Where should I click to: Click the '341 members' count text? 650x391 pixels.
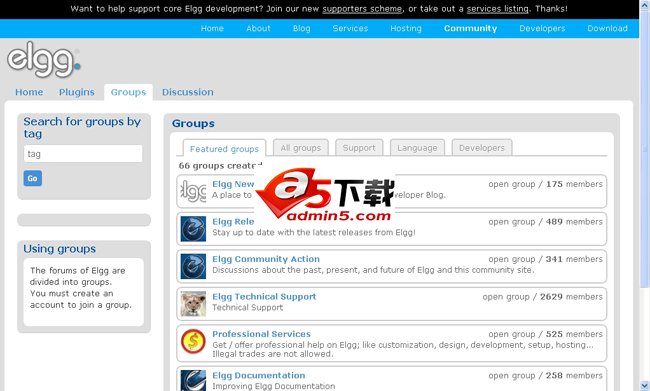tap(574, 259)
